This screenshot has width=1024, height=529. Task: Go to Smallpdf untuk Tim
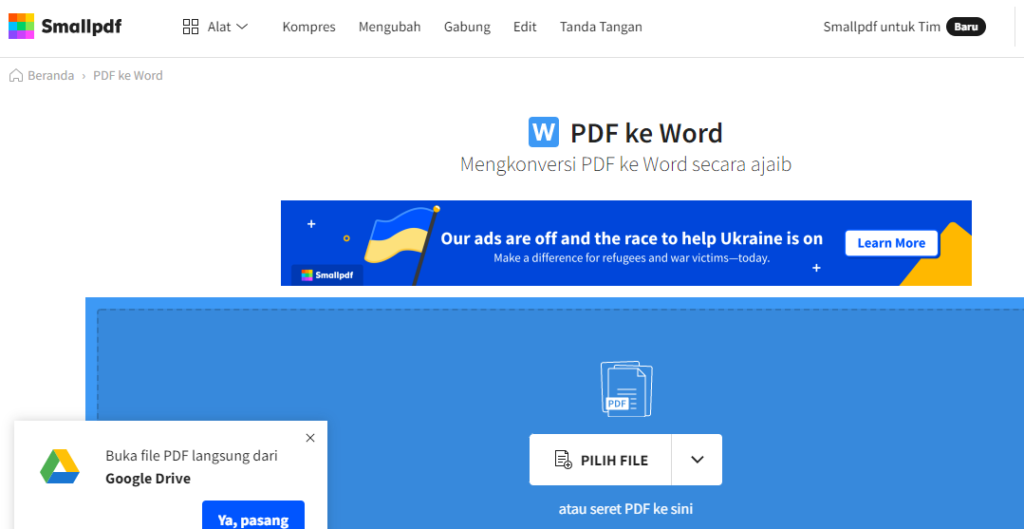882,27
